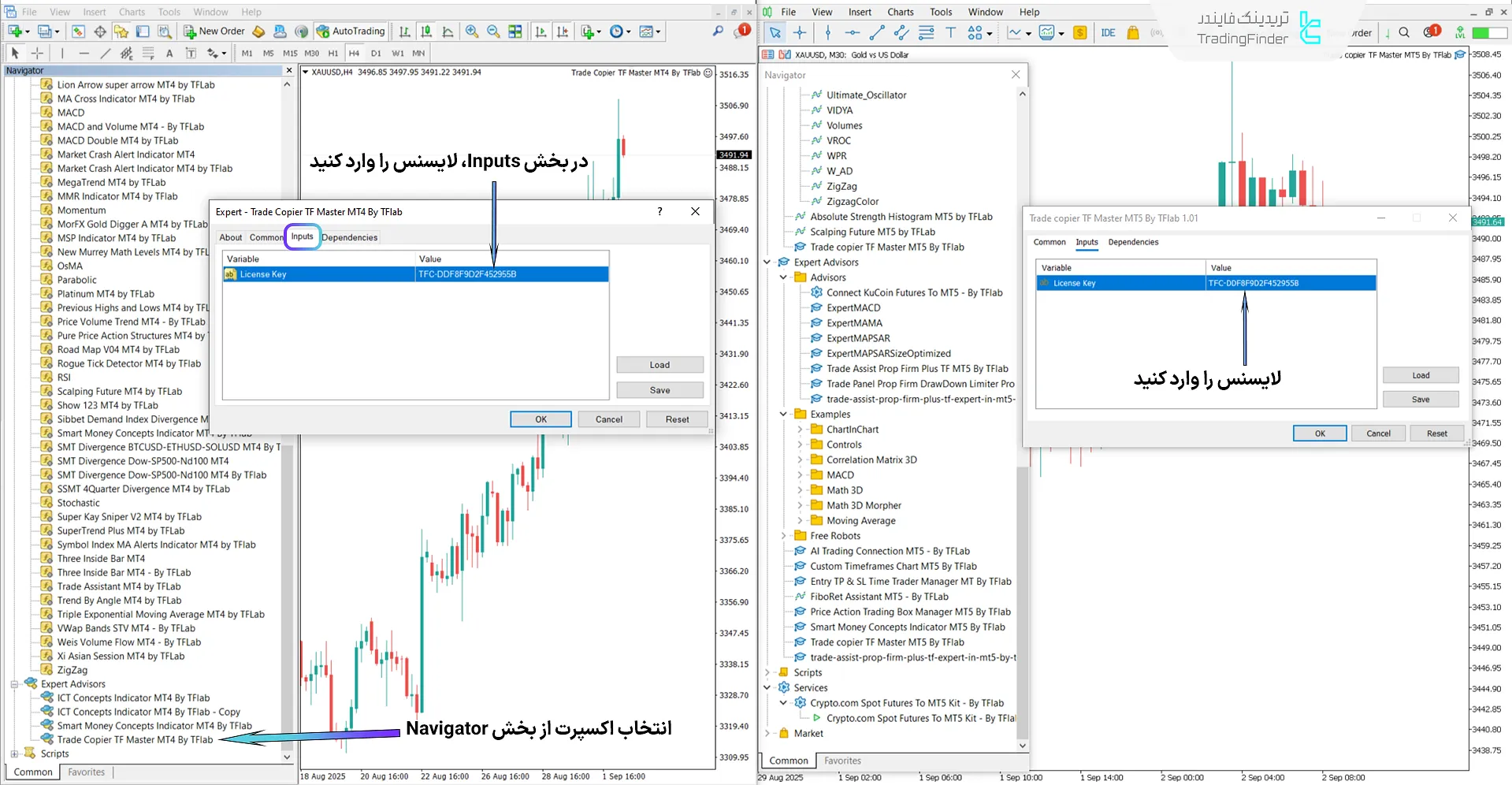
Task: Click the New Order button
Action: coord(214,32)
